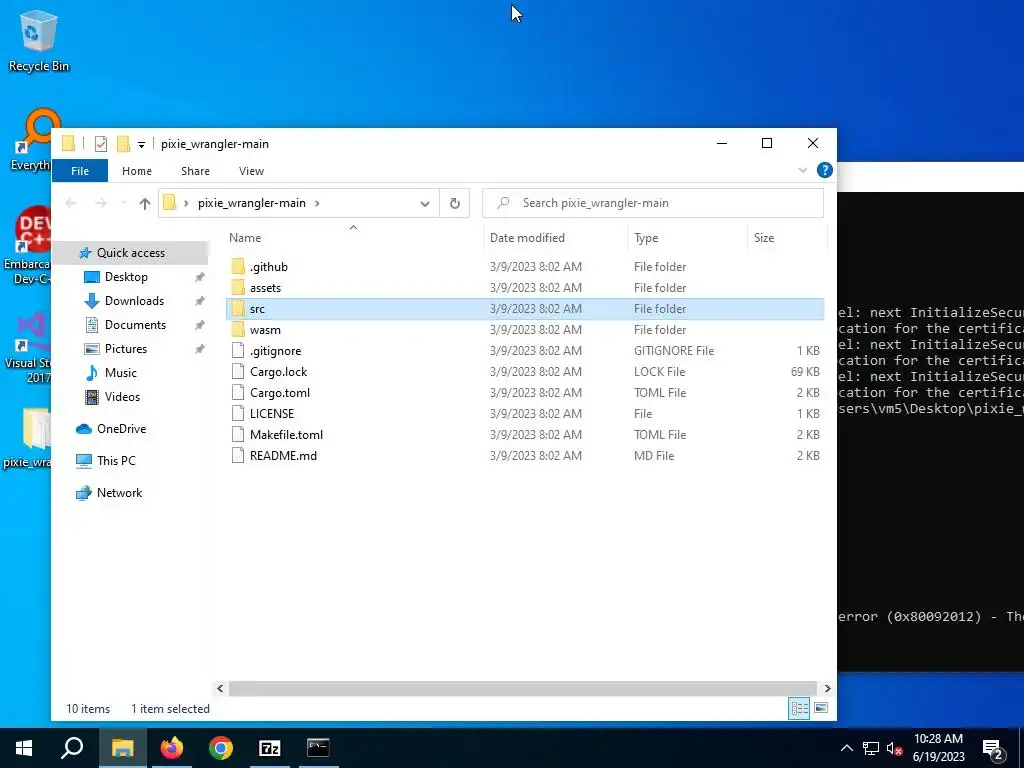Screen dimensions: 1024x768
Task: Click pixie_wrangler-main in address breadcrumb
Action: (x=252, y=203)
